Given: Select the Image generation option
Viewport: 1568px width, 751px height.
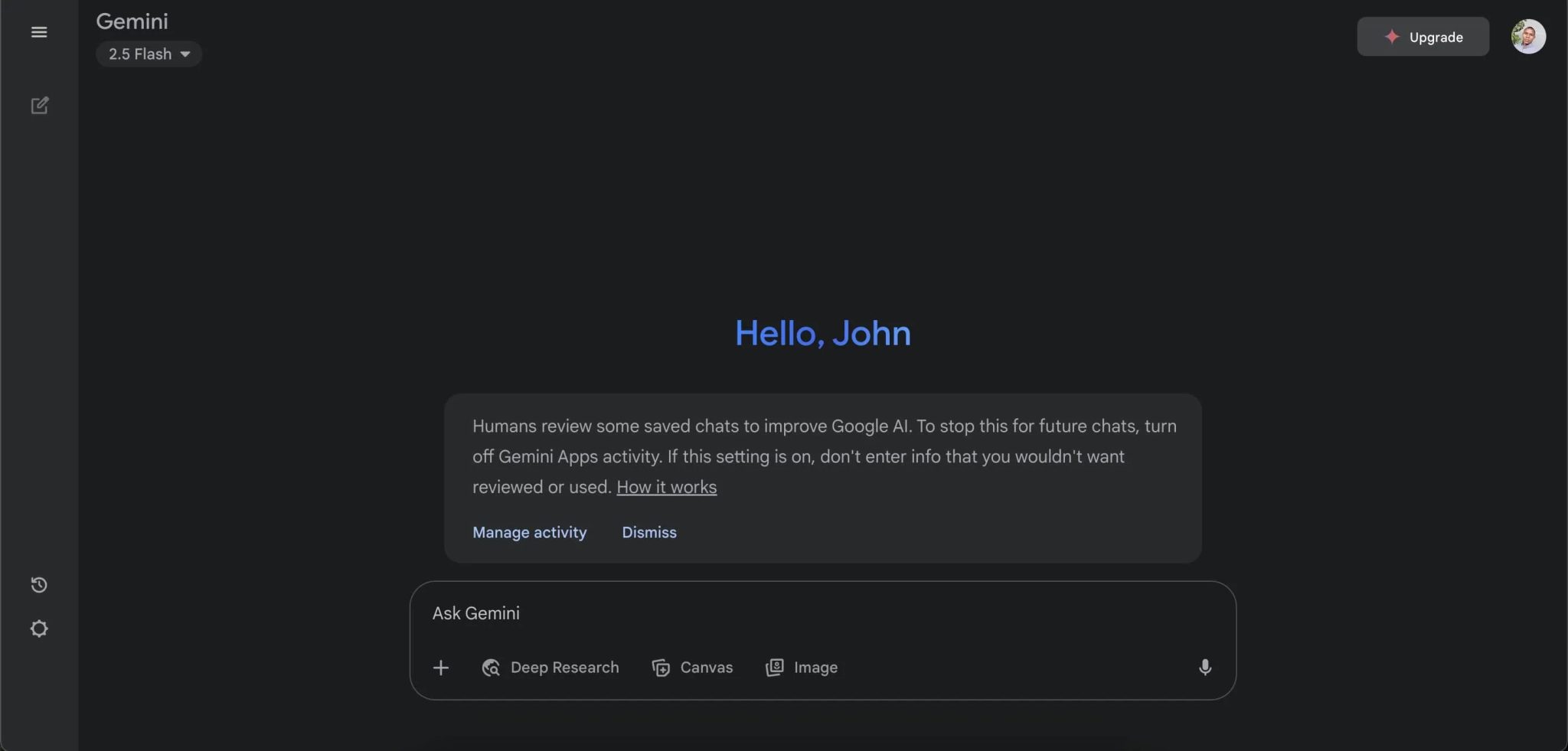Looking at the screenshot, I should click(x=801, y=667).
